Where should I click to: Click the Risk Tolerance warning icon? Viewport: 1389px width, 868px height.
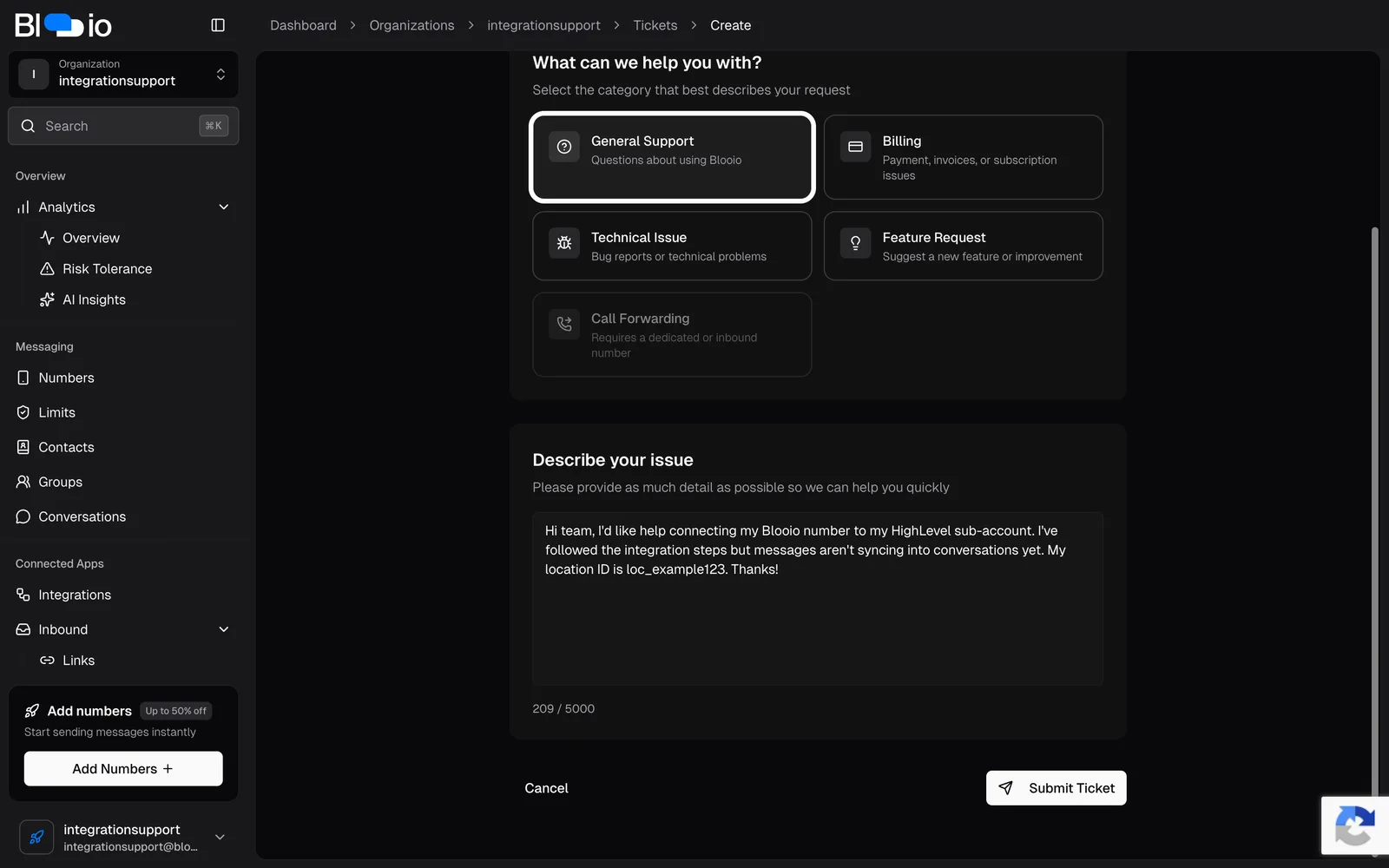[48, 269]
